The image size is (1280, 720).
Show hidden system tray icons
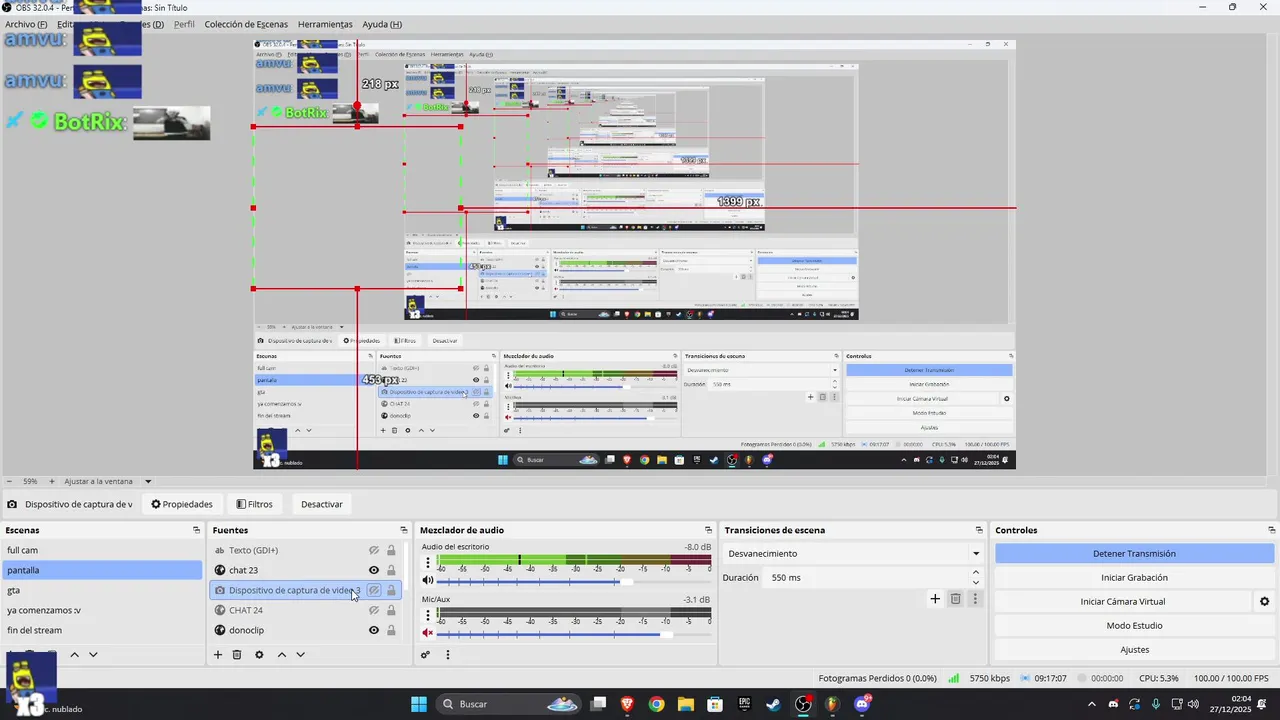click(x=1091, y=704)
